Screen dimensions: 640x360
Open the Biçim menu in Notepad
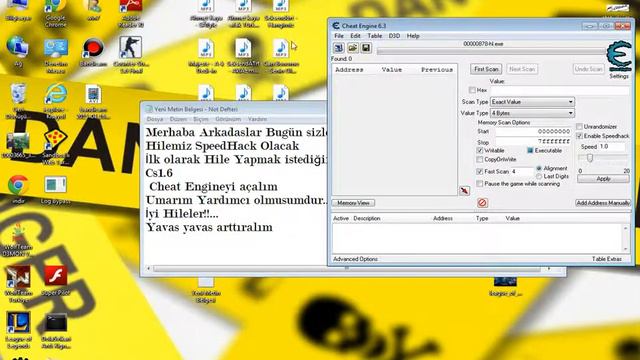coord(200,119)
